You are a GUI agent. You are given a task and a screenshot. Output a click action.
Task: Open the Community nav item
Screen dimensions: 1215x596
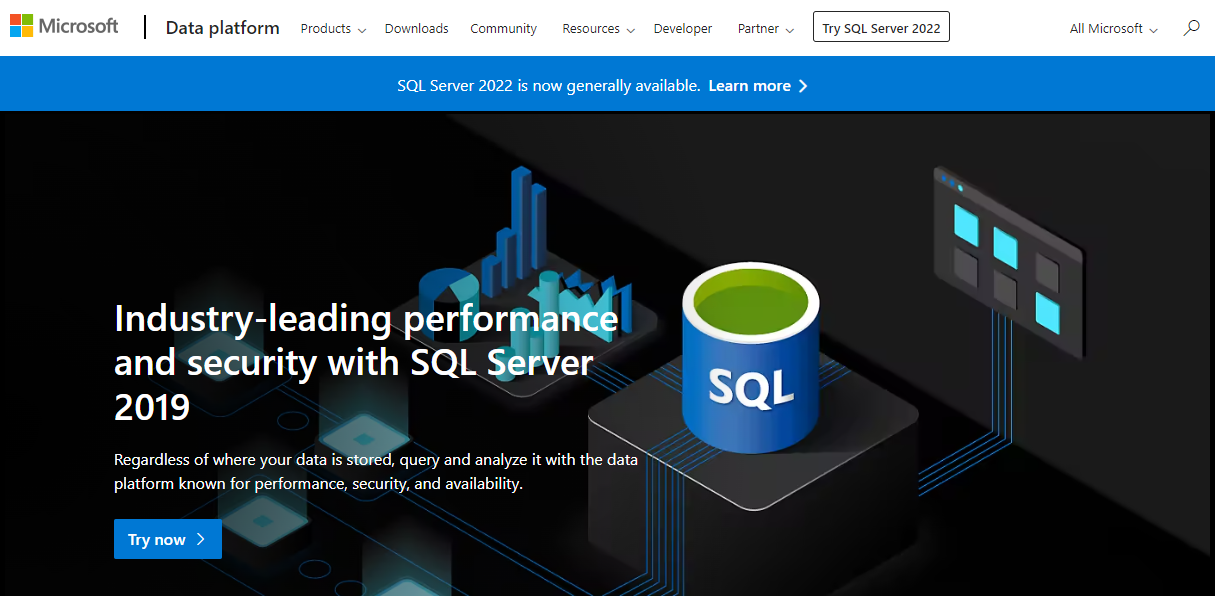[503, 29]
